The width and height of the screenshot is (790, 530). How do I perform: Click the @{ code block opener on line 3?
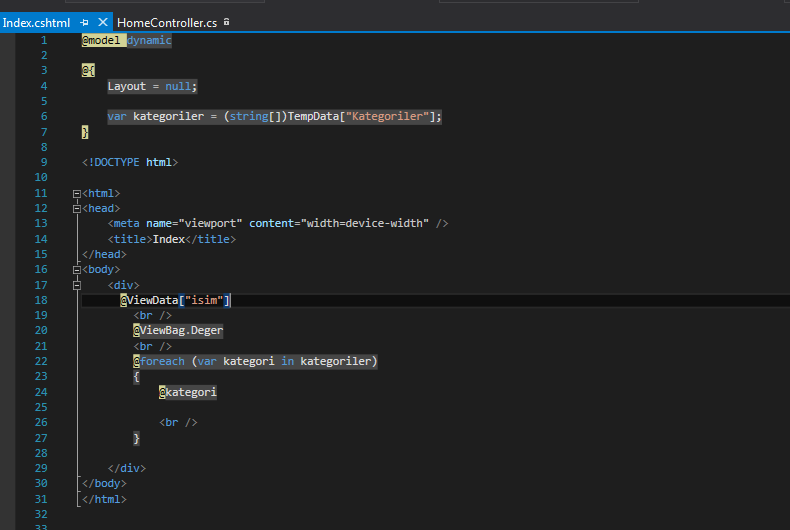point(88,70)
